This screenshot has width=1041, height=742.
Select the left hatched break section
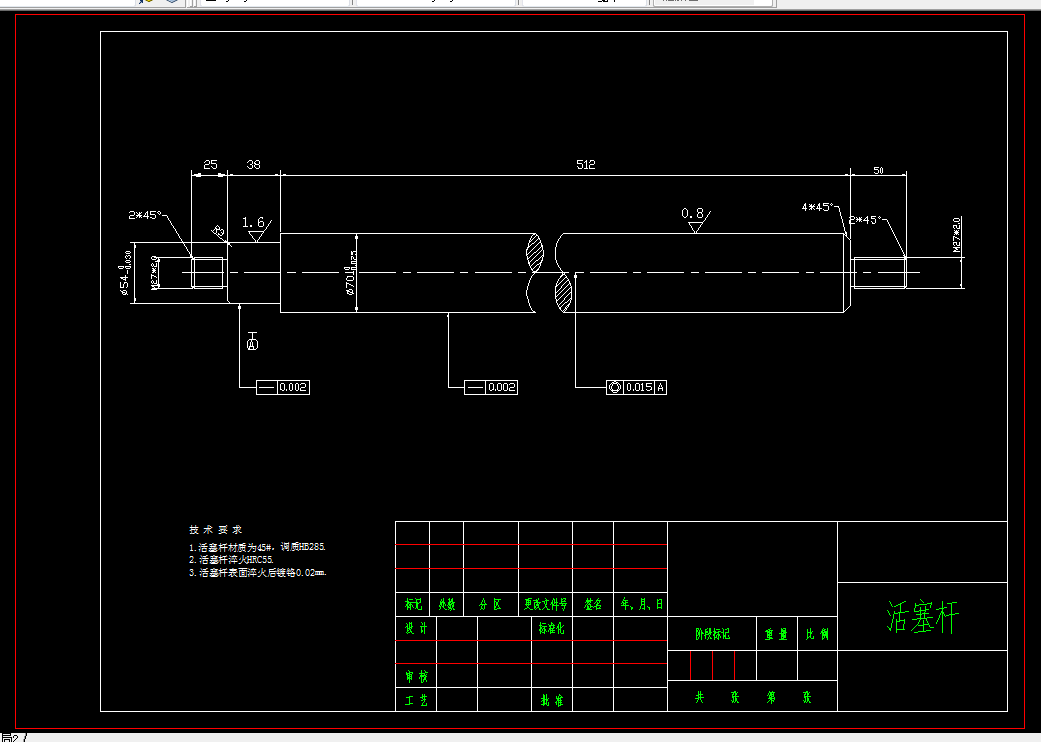coord(534,254)
